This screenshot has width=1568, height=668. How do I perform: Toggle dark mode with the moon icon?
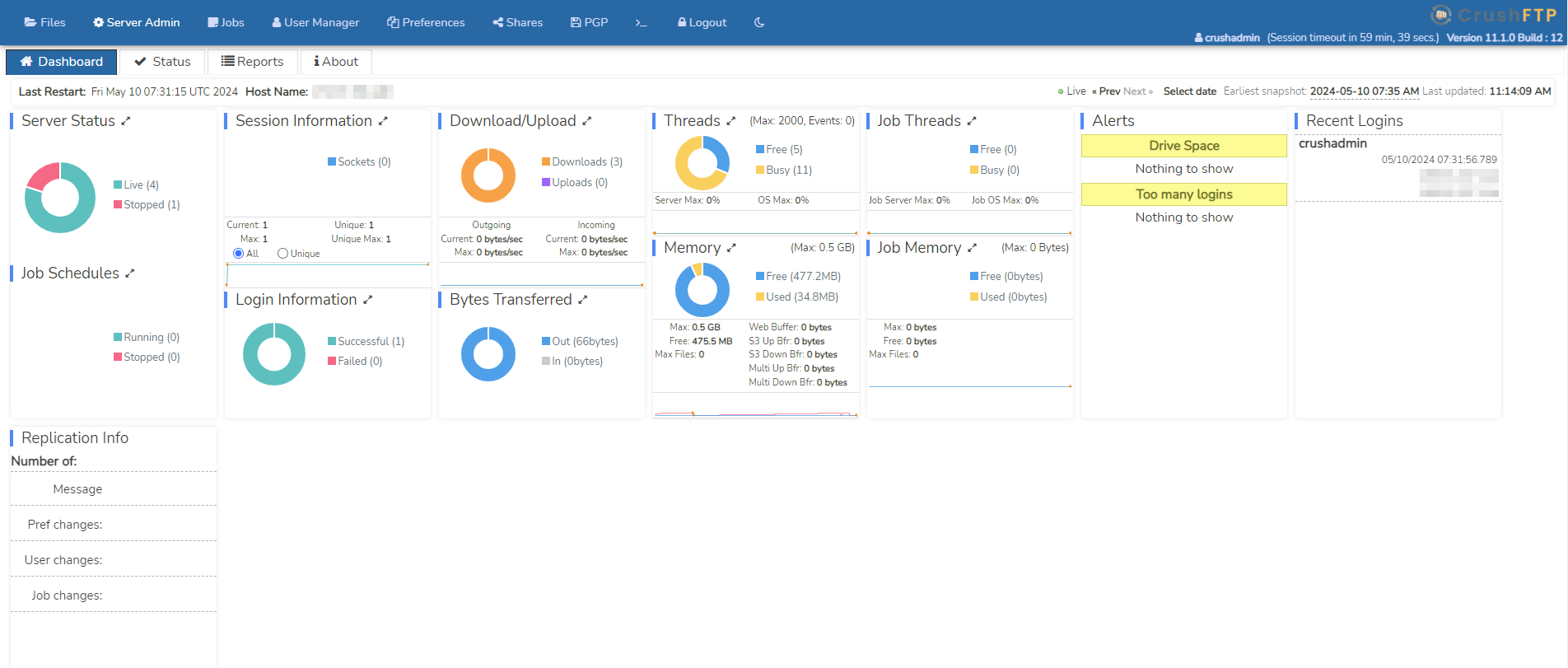click(x=759, y=22)
